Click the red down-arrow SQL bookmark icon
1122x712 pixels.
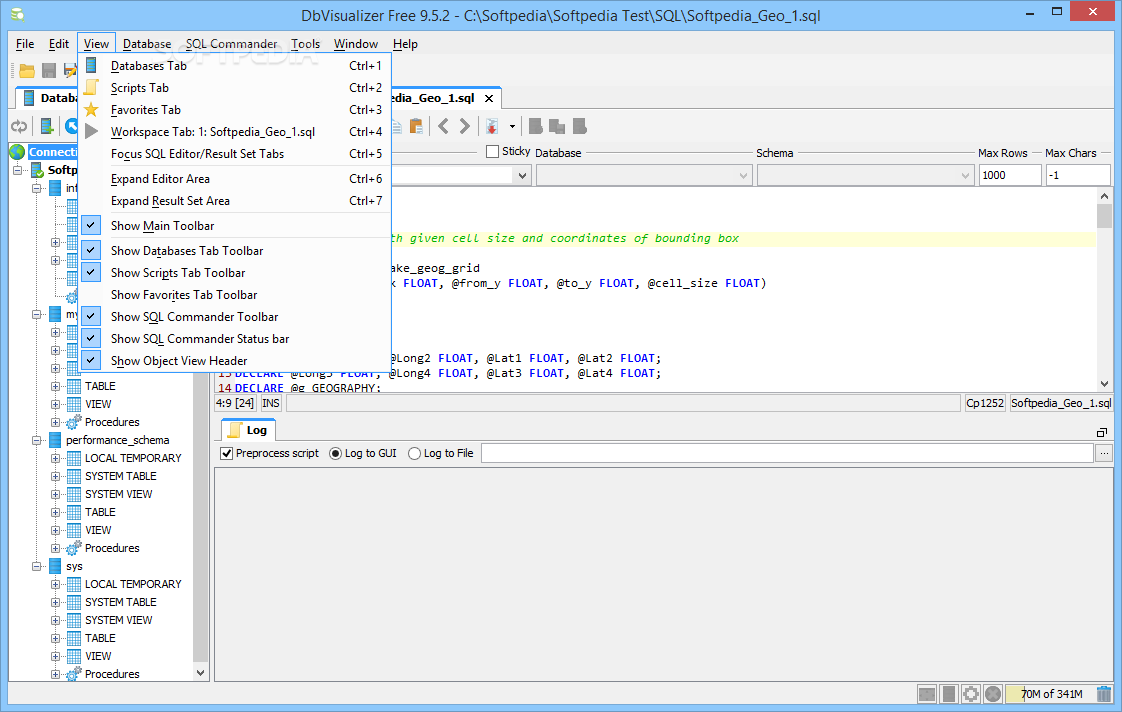point(492,127)
